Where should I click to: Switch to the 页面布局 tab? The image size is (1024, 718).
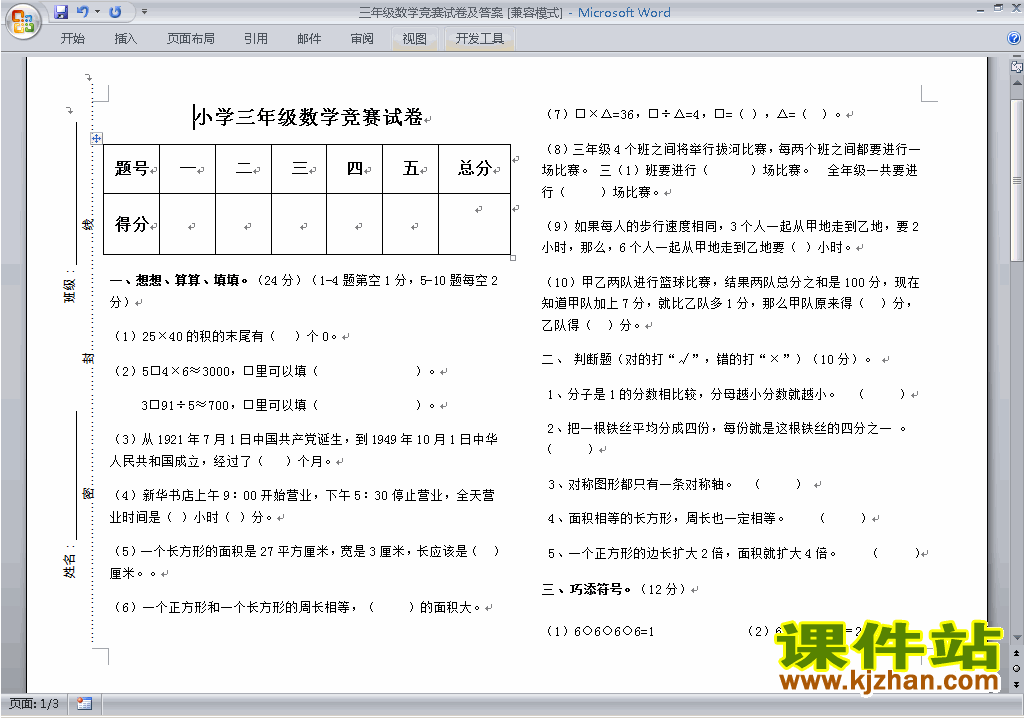(191, 39)
